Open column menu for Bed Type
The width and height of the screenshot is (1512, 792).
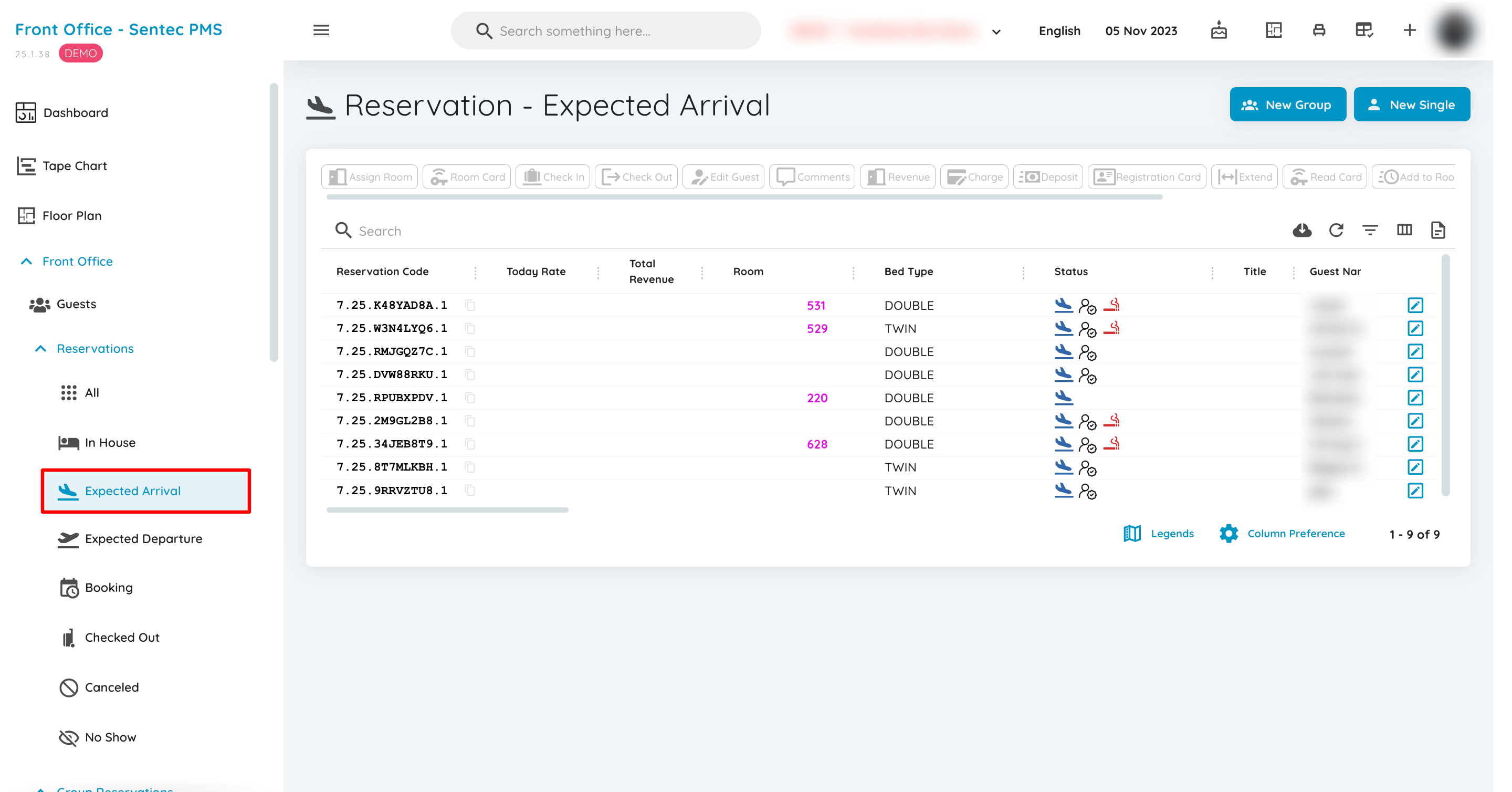tap(1023, 273)
